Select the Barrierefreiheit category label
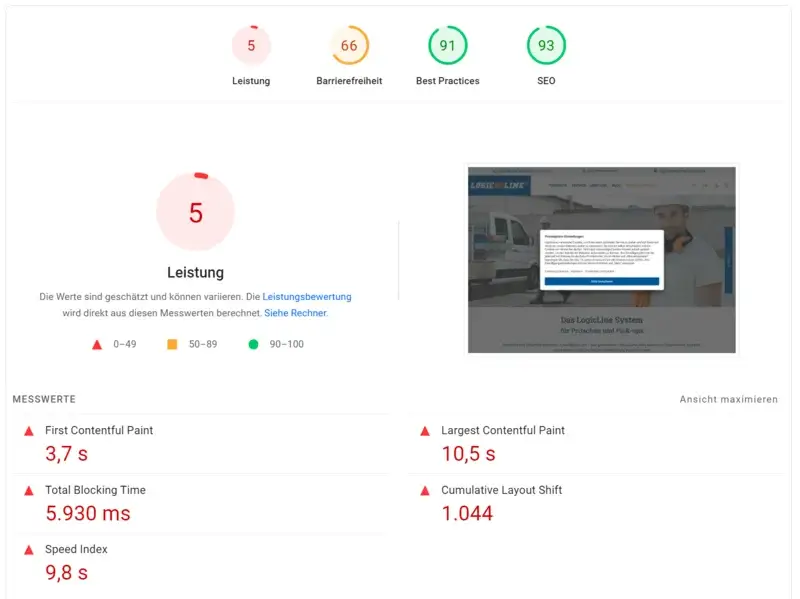Viewport: 800px width, 599px height. tap(349, 81)
